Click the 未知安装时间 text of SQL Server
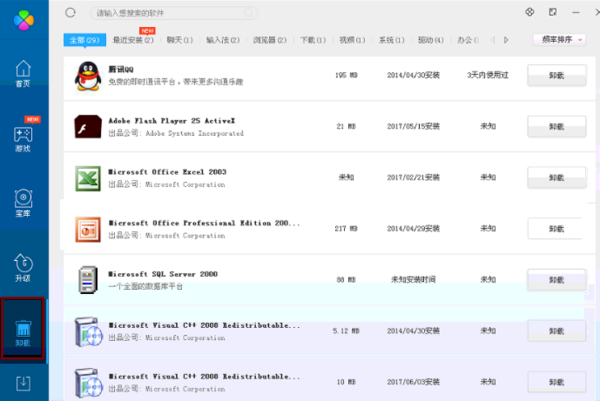600x401 pixels. pyautogui.click(x=413, y=280)
